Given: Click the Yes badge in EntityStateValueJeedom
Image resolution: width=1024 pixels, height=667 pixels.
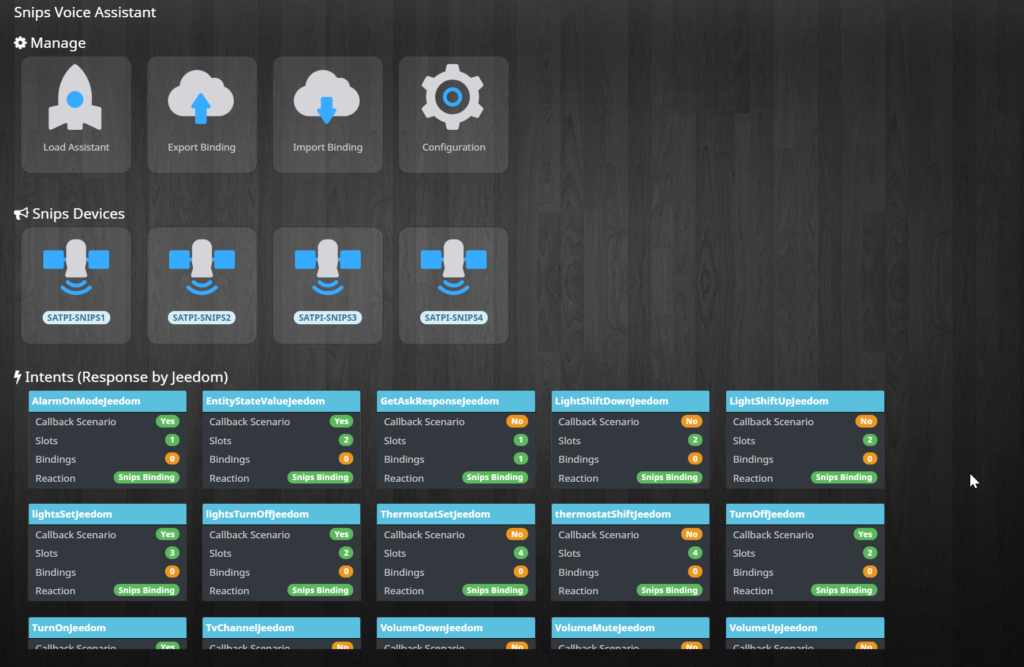Looking at the screenshot, I should click(x=342, y=421).
